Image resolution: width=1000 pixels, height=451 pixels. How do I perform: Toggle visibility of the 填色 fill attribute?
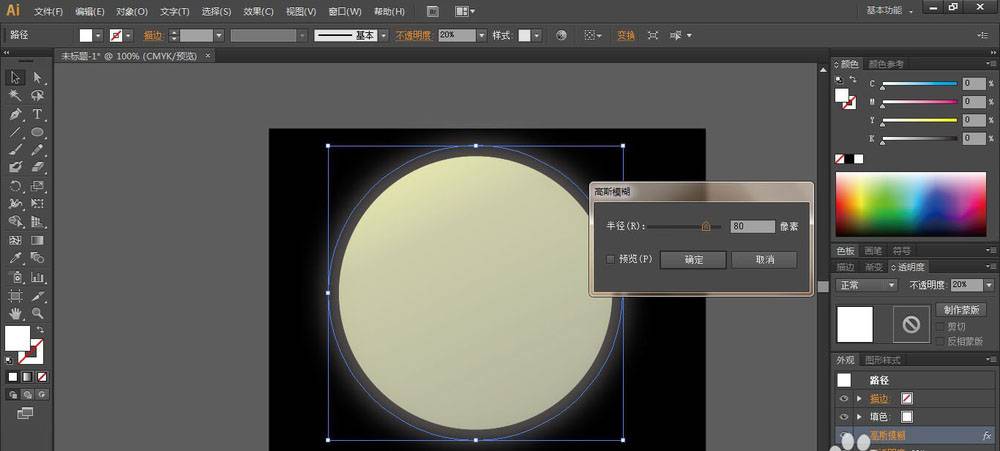pos(844,416)
